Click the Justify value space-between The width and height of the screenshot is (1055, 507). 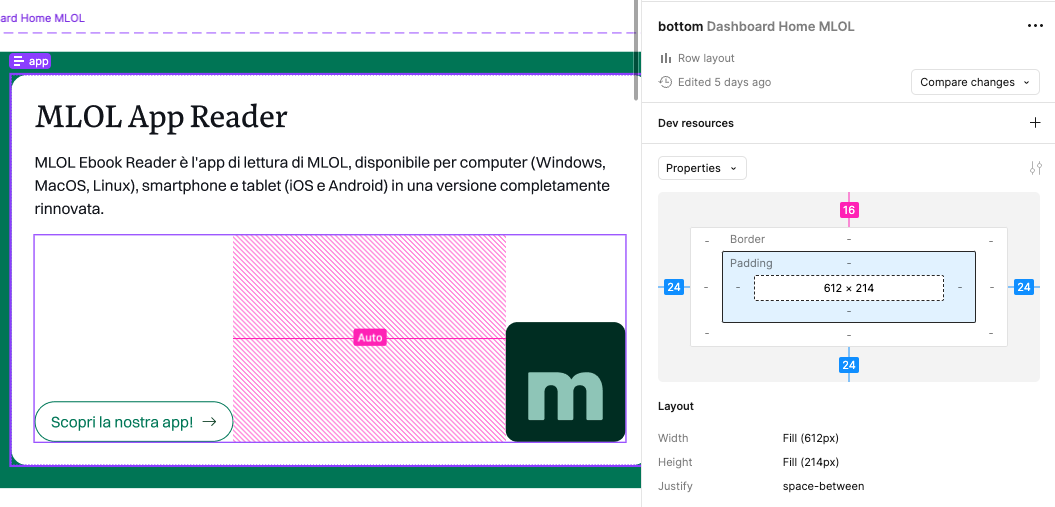(823, 486)
